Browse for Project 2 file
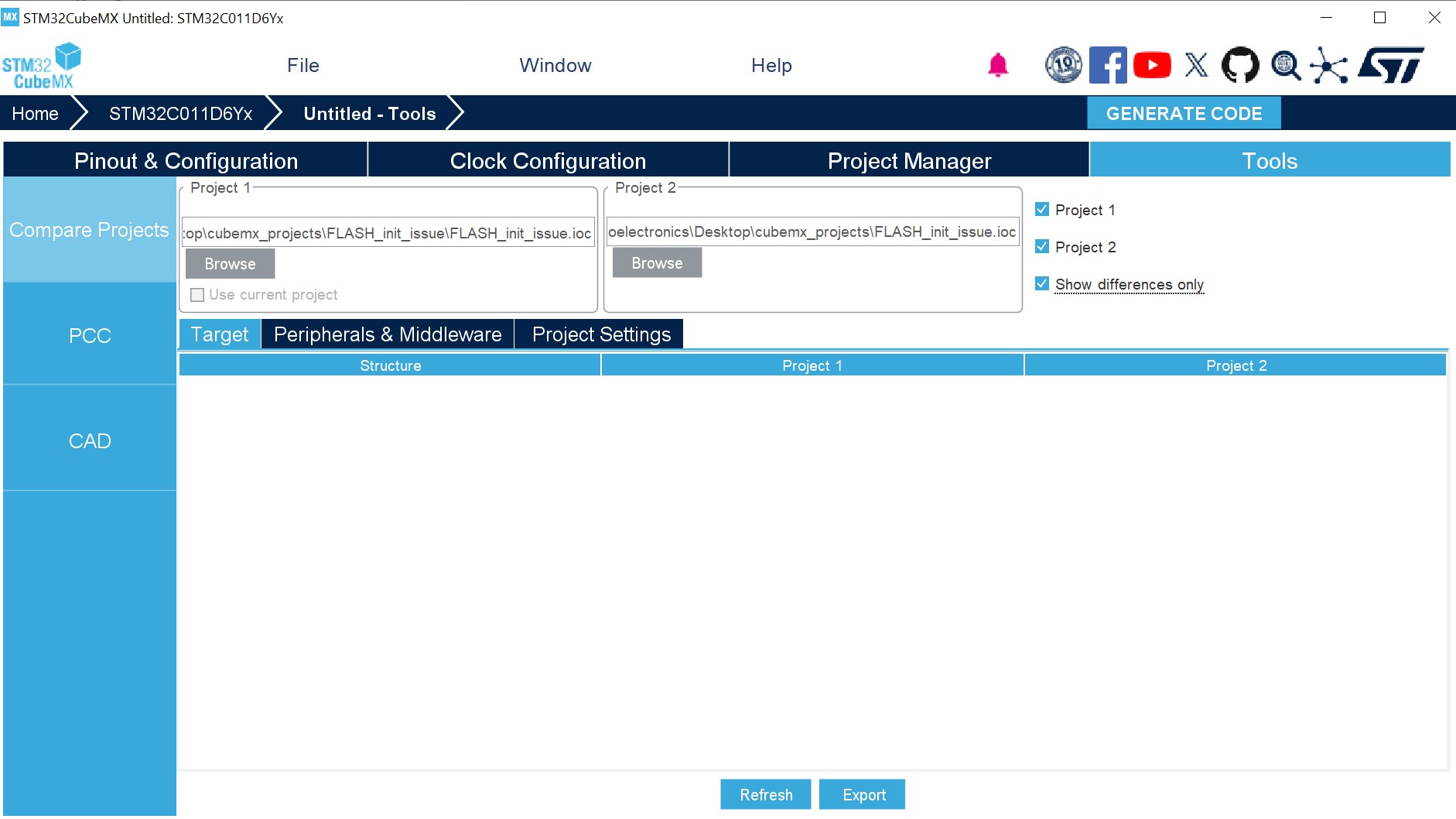This screenshot has height=819, width=1456. coord(657,263)
